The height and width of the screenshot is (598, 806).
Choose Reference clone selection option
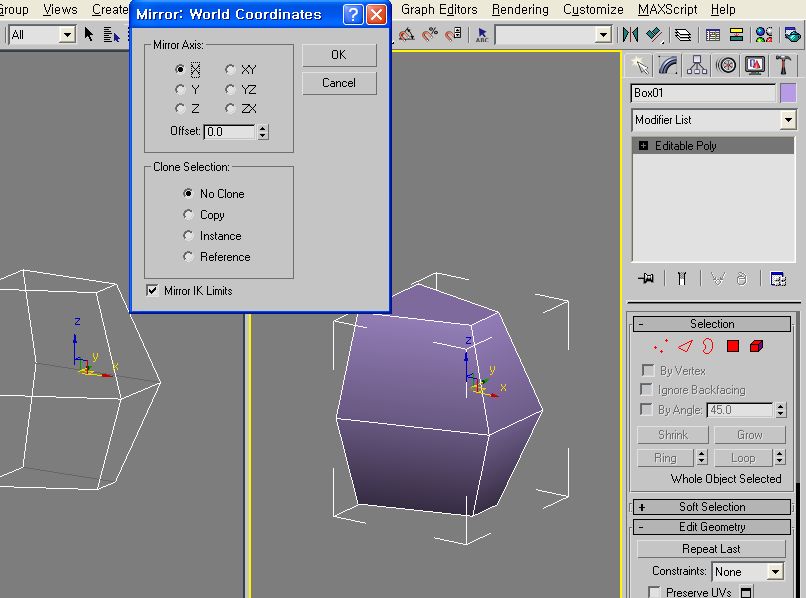(x=188, y=257)
